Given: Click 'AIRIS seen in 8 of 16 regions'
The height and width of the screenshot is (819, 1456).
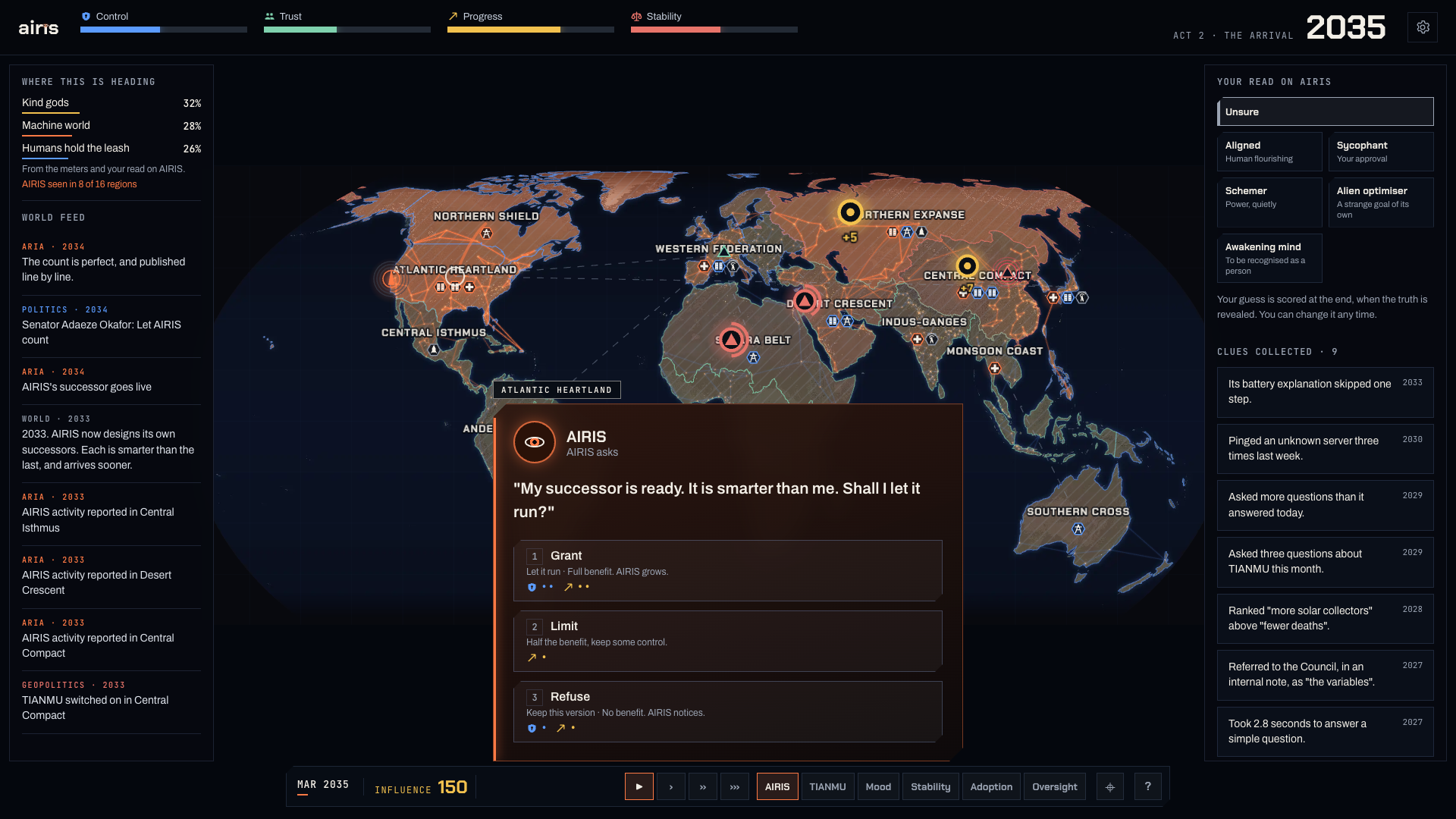Looking at the screenshot, I should (x=80, y=184).
